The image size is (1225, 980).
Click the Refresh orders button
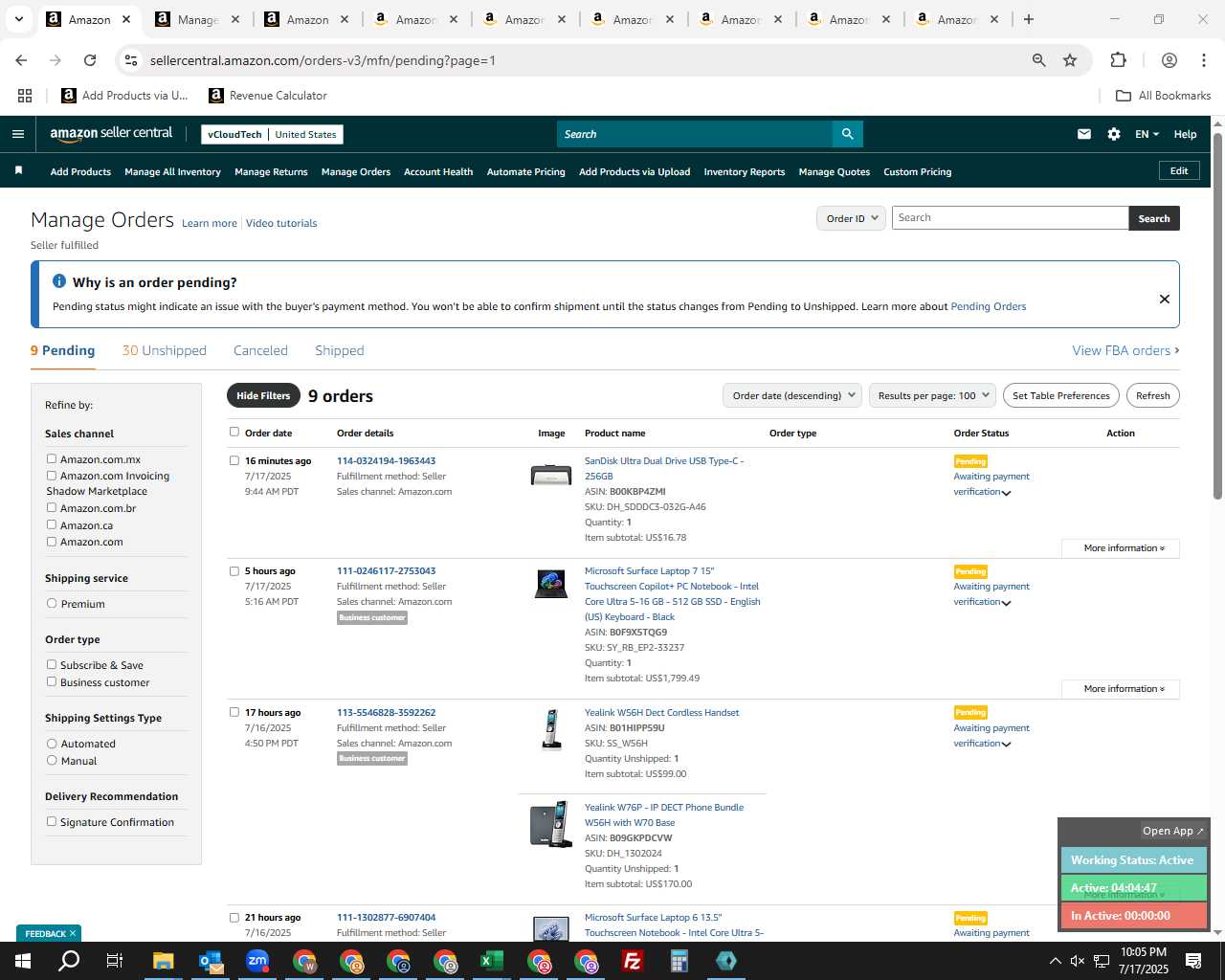click(1152, 395)
